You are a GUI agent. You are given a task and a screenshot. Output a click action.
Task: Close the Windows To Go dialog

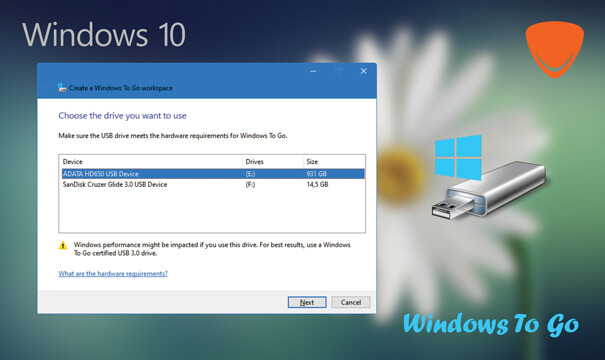click(x=363, y=71)
